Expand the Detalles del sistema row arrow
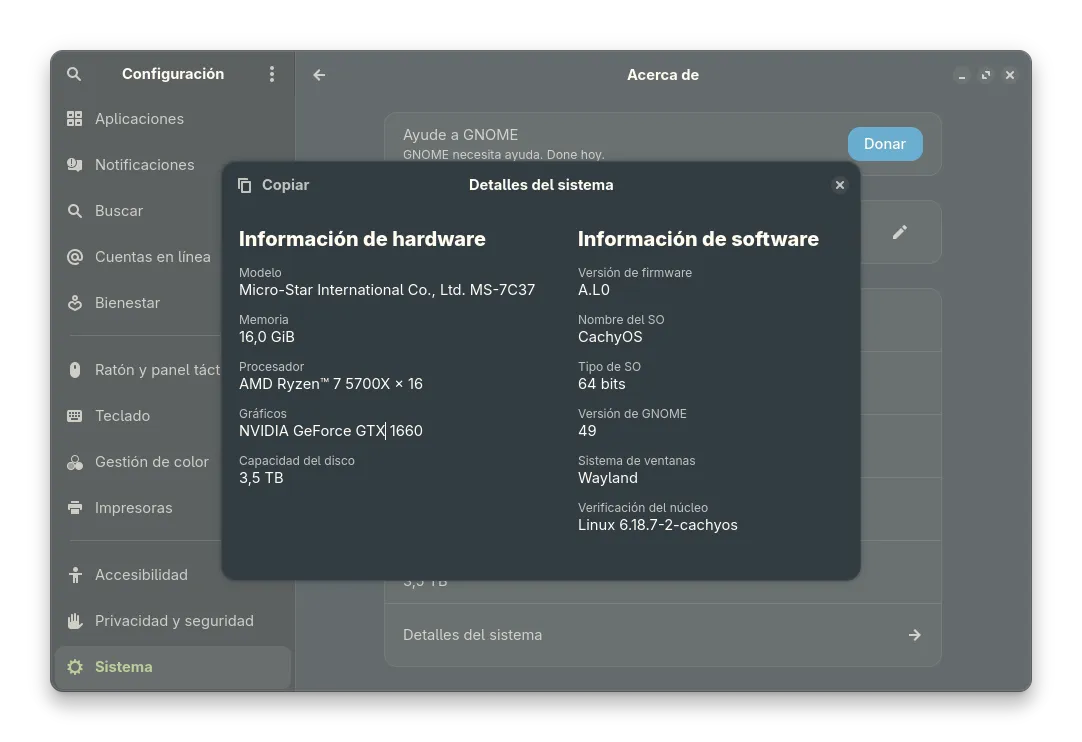This screenshot has width=1082, height=742. (914, 635)
